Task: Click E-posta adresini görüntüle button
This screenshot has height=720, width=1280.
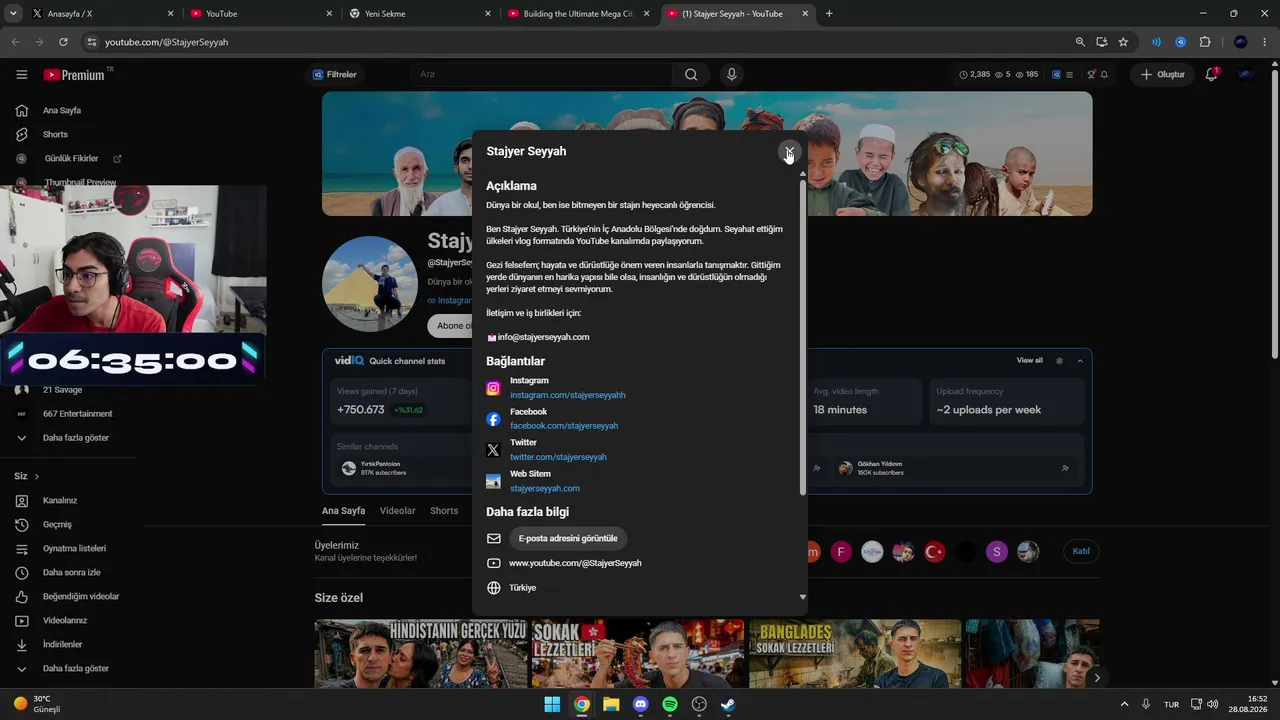Action: coord(568,538)
